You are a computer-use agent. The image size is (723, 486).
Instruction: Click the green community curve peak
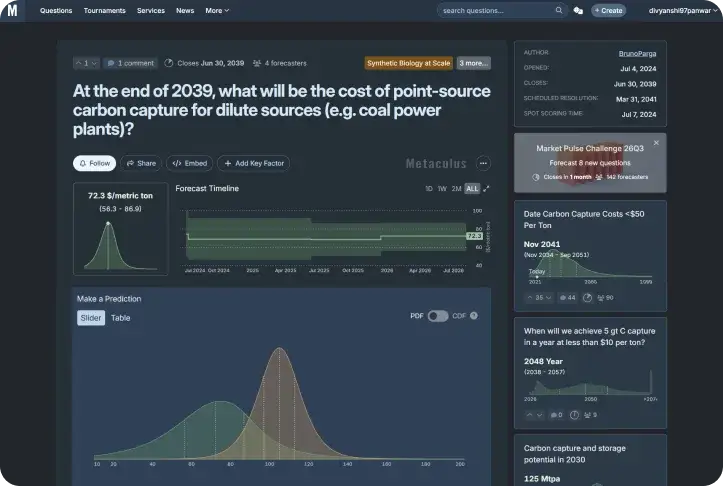[x=221, y=402]
